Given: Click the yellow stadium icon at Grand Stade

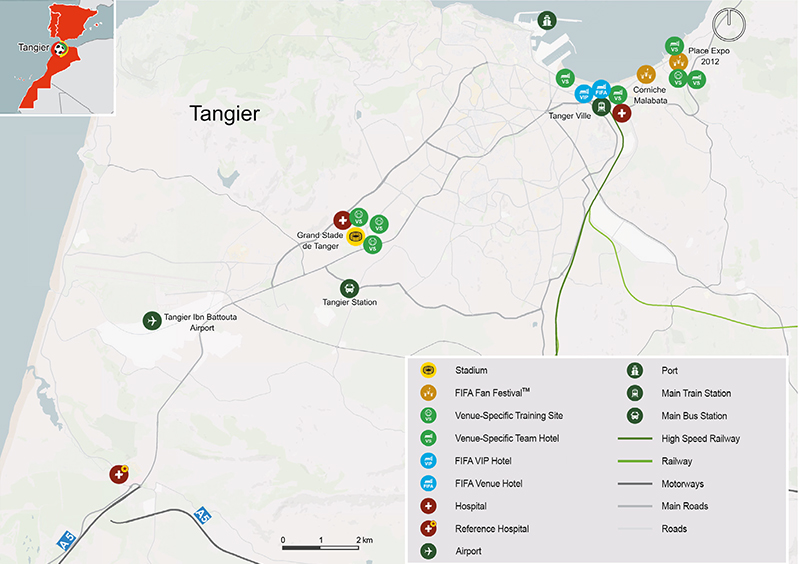Looking at the screenshot, I should 355,236.
